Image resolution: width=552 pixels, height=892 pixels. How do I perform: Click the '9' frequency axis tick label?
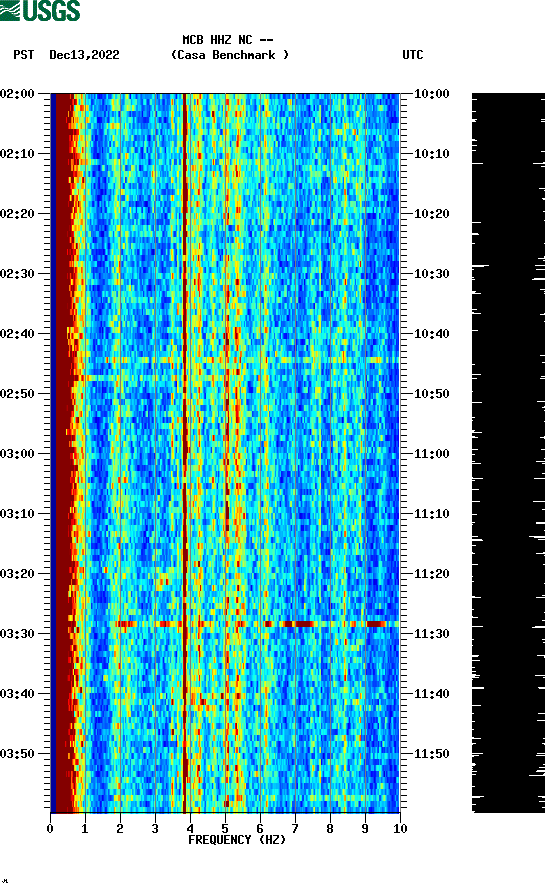[365, 829]
